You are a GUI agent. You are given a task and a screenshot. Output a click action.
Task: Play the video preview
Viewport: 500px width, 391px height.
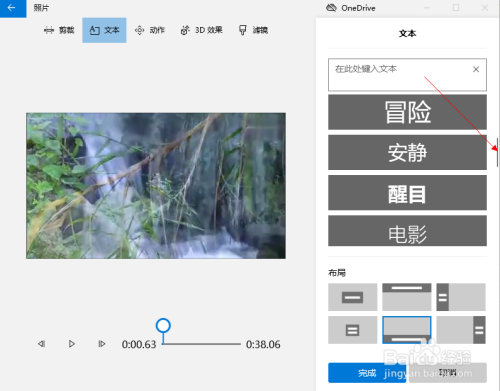[72, 344]
